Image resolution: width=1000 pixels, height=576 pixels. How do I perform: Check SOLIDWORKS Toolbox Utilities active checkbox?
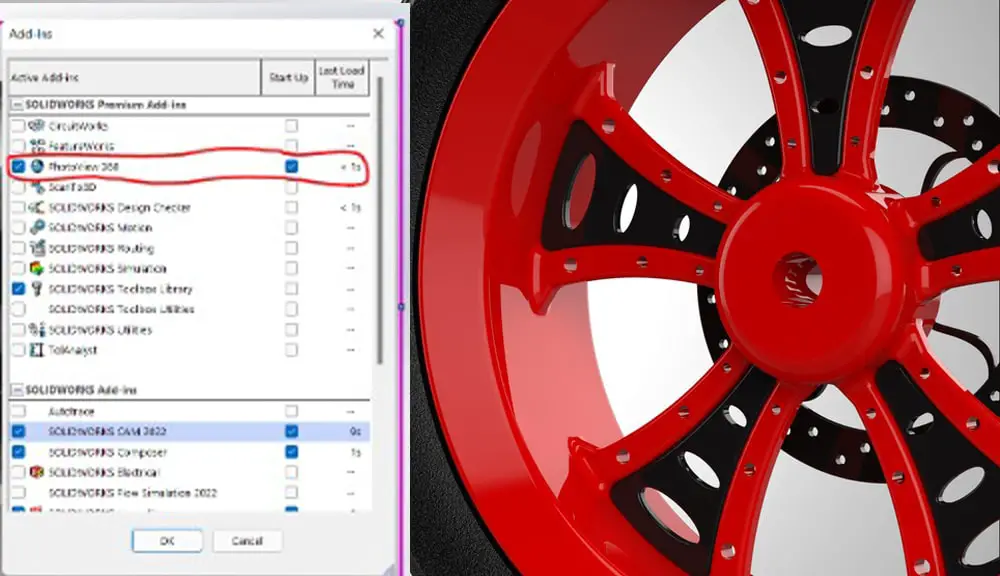[18, 309]
